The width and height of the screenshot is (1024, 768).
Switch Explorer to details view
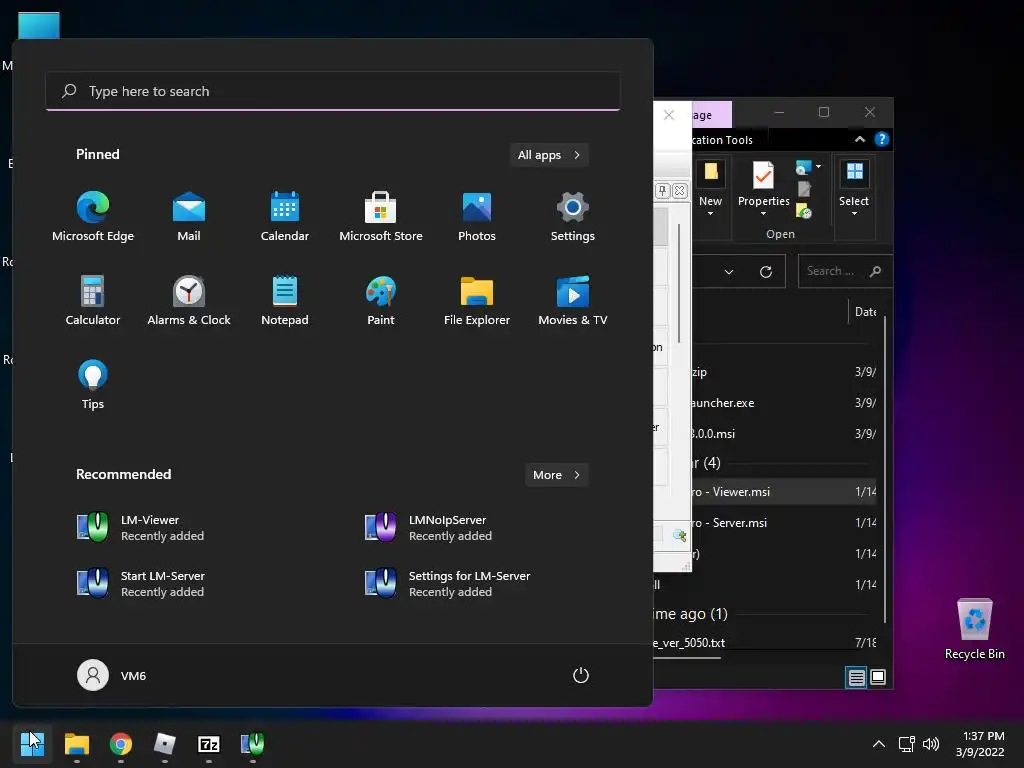(x=856, y=677)
